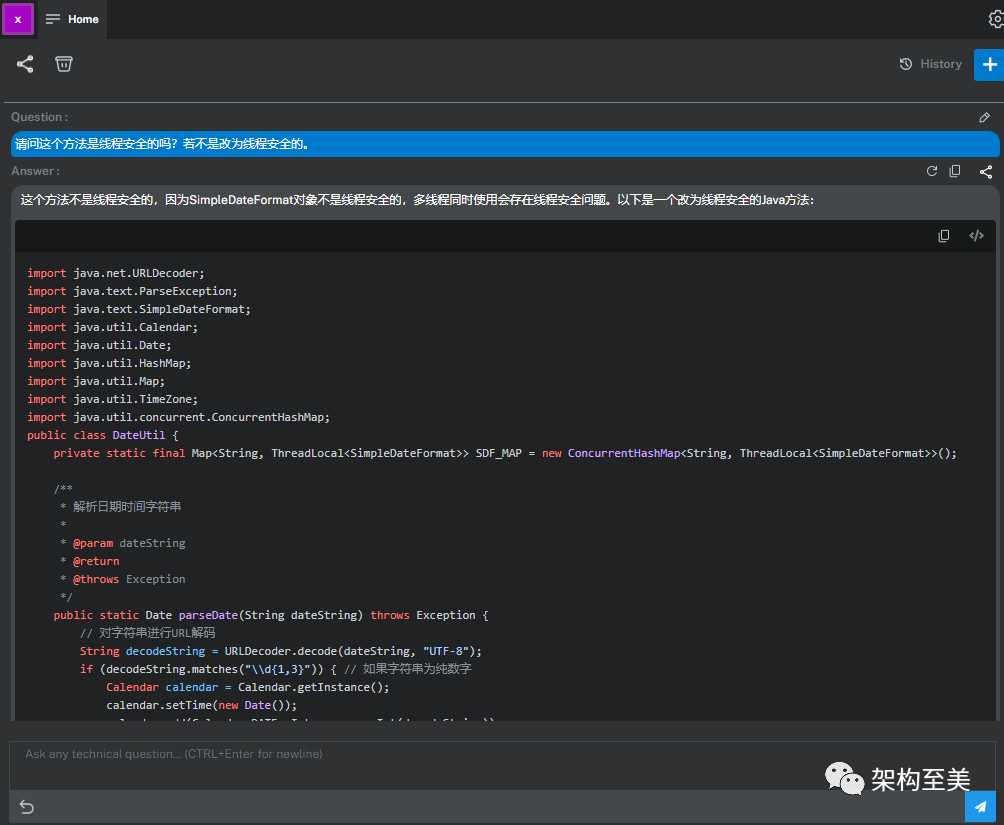This screenshot has width=1004, height=825.
Task: Open settings with the gear icon
Action: pos(995,19)
